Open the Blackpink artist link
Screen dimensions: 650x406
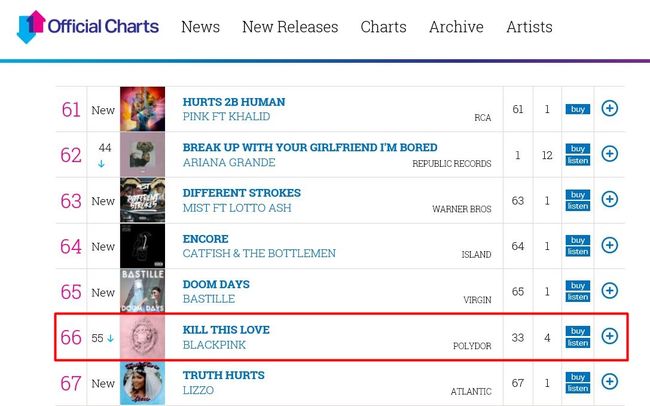point(214,345)
